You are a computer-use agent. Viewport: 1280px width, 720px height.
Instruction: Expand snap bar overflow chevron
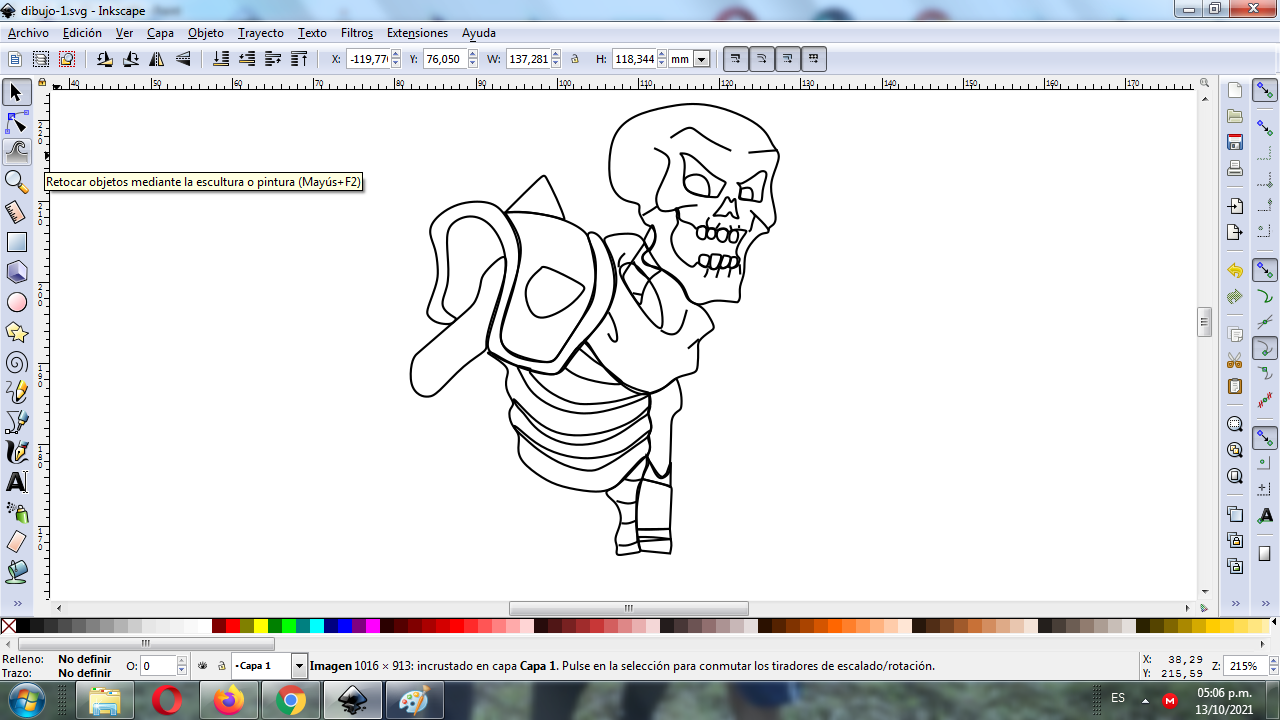pyautogui.click(x=1266, y=604)
